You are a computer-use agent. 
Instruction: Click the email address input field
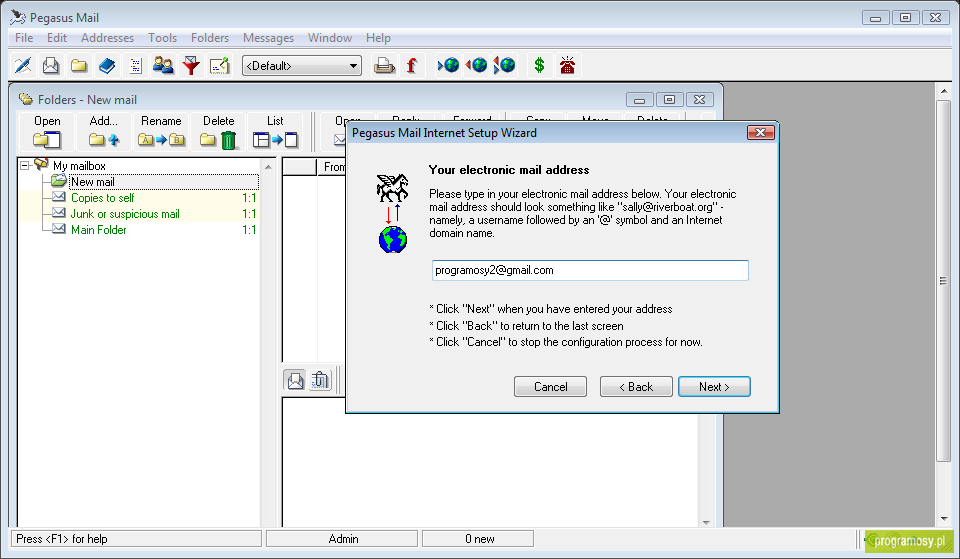tap(590, 271)
